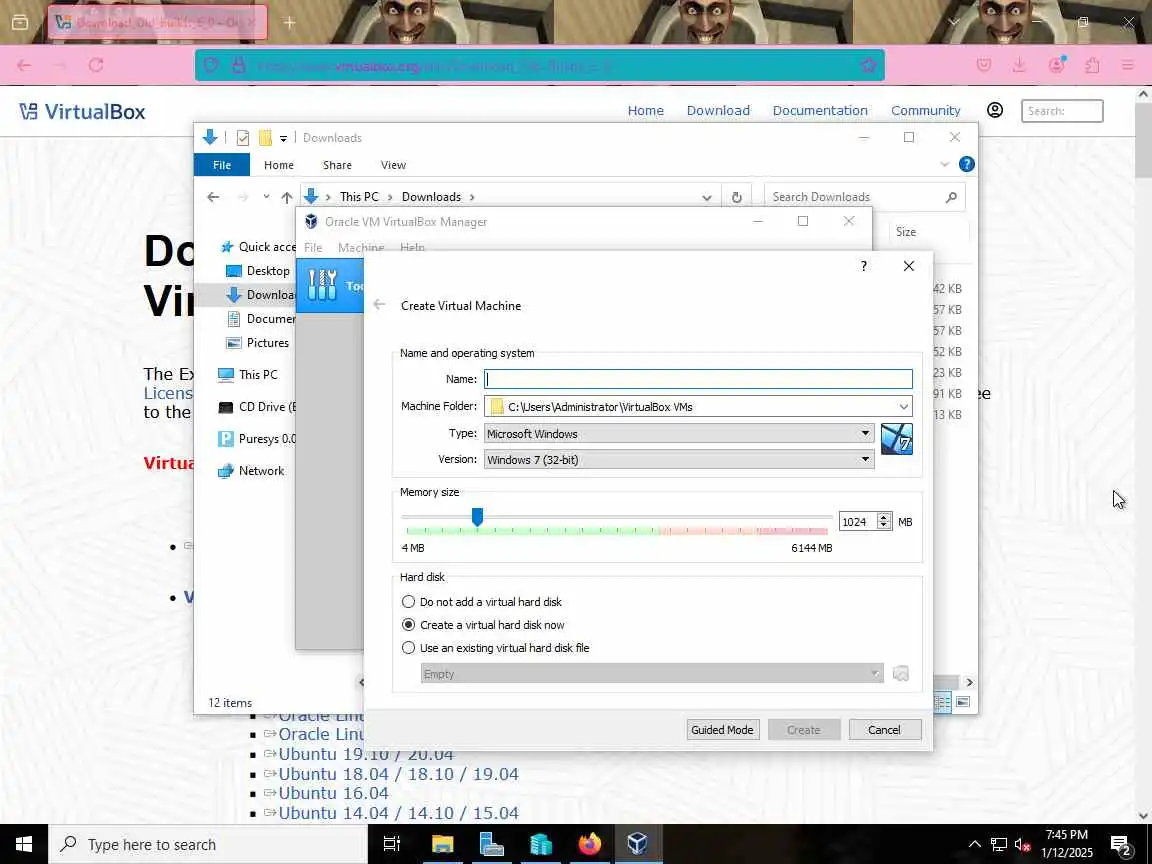This screenshot has width=1152, height=864.
Task: Click the refresh button in Downloads window
Action: (x=736, y=197)
